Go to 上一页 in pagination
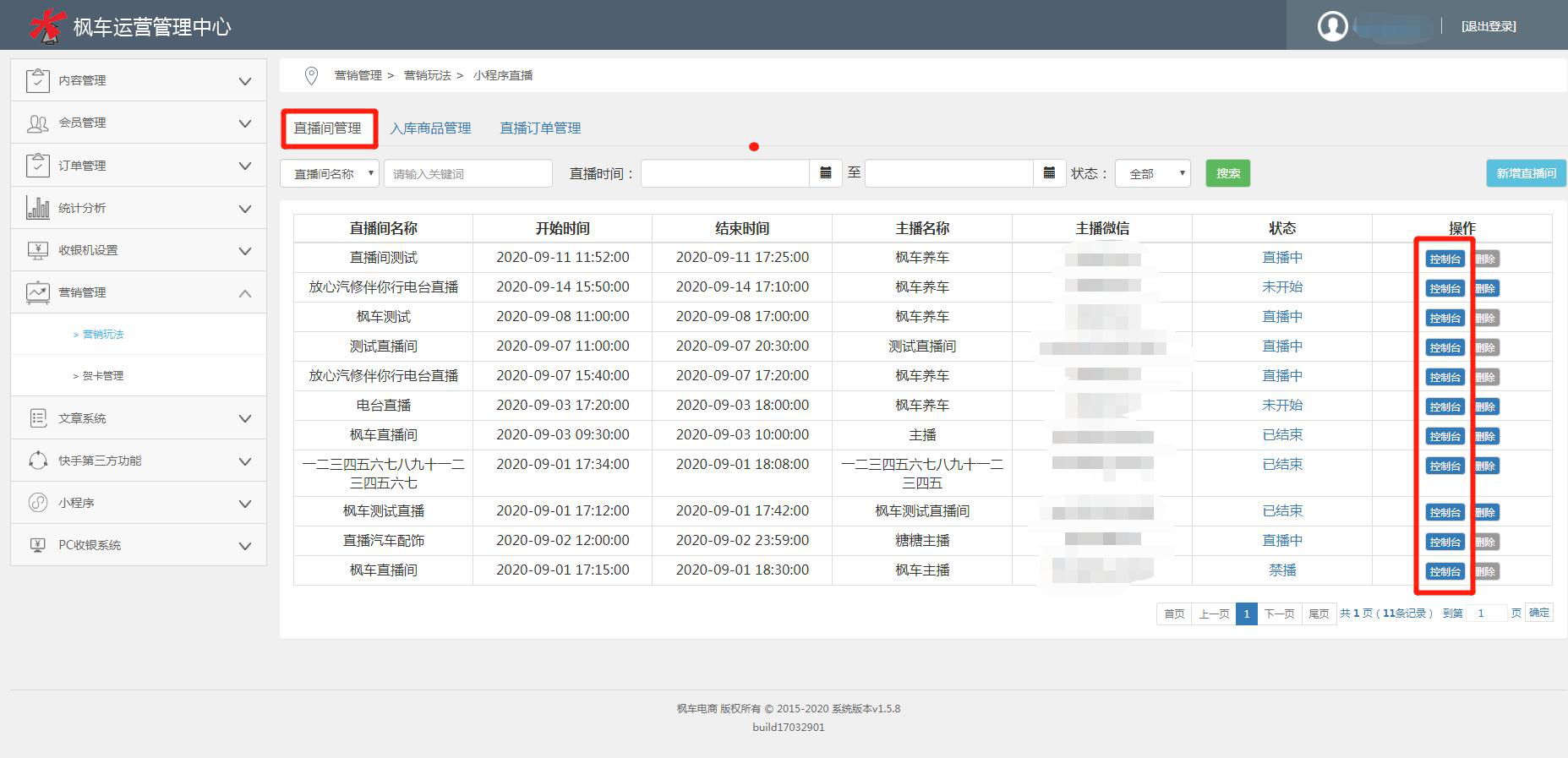 1214,613
